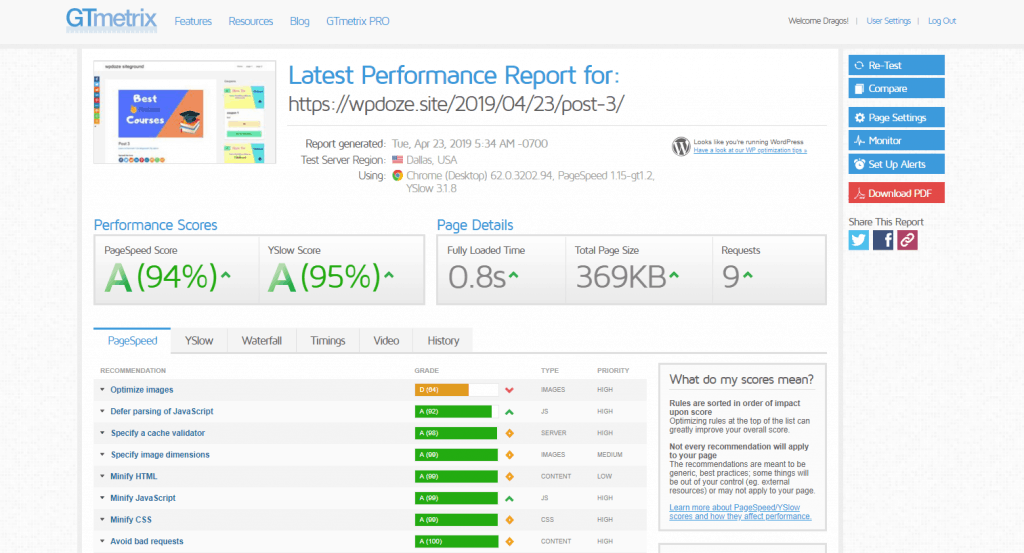
Task: Click orange diamond for Specify a cache validator
Action: (509, 434)
